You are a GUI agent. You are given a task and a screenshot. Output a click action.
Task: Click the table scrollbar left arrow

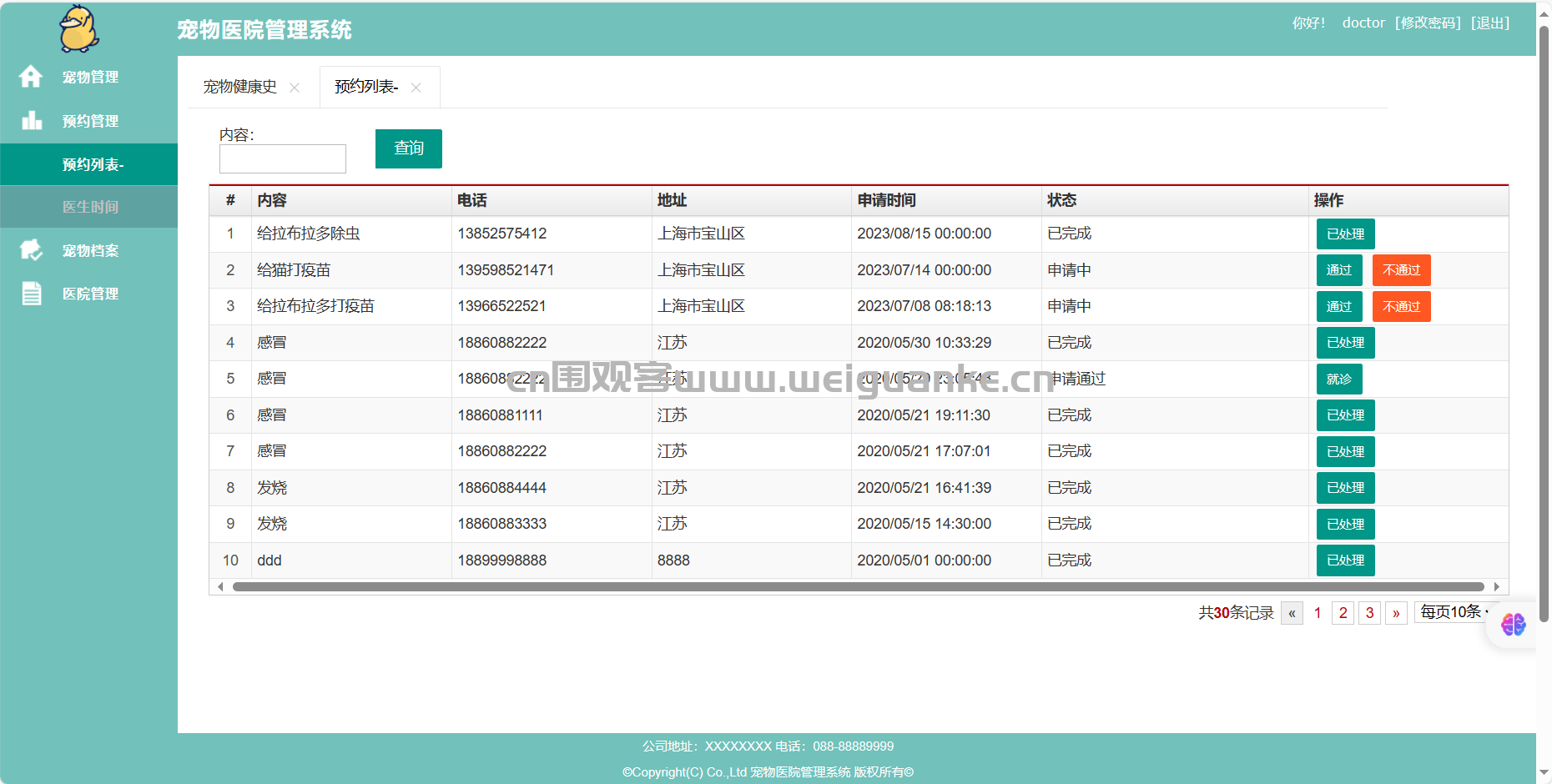coord(220,586)
